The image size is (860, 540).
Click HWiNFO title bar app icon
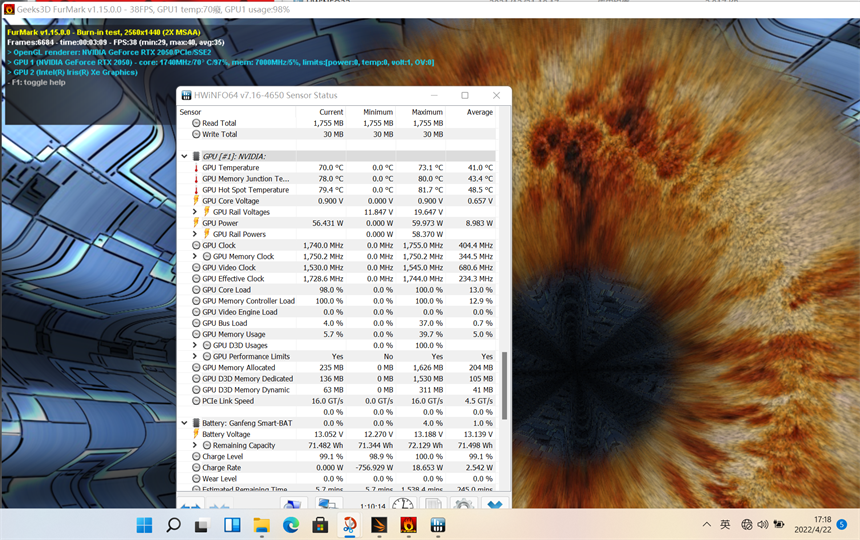click(x=186, y=95)
